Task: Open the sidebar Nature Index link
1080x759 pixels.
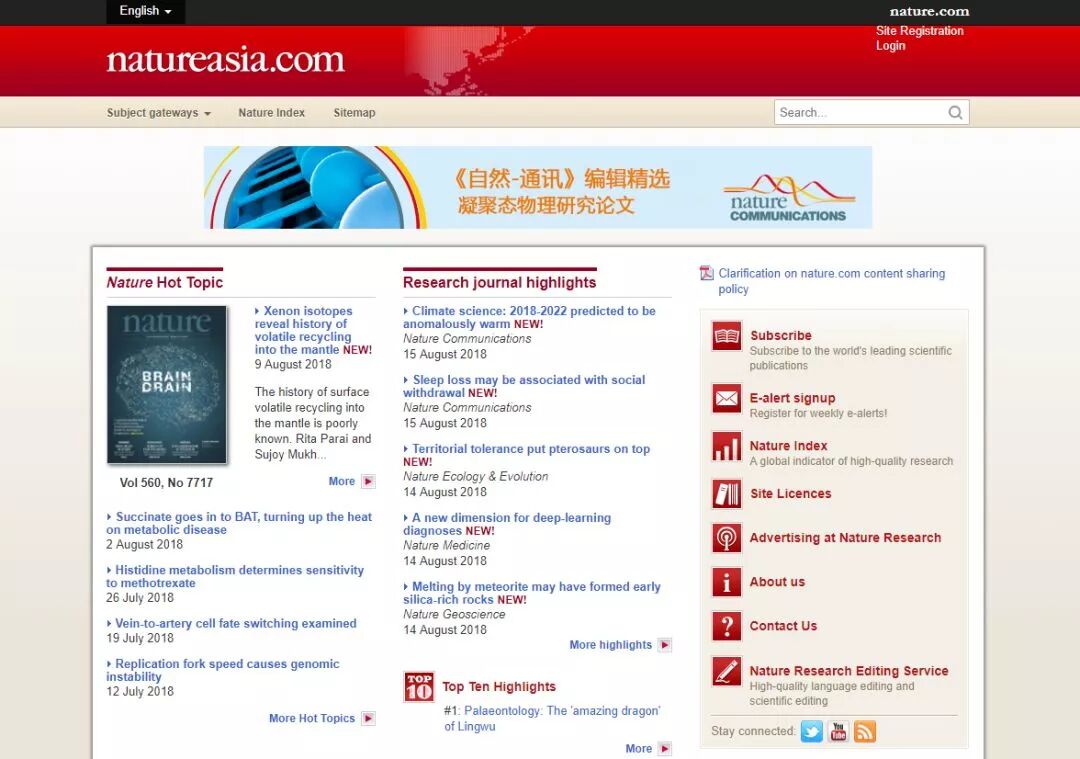Action: (x=788, y=446)
